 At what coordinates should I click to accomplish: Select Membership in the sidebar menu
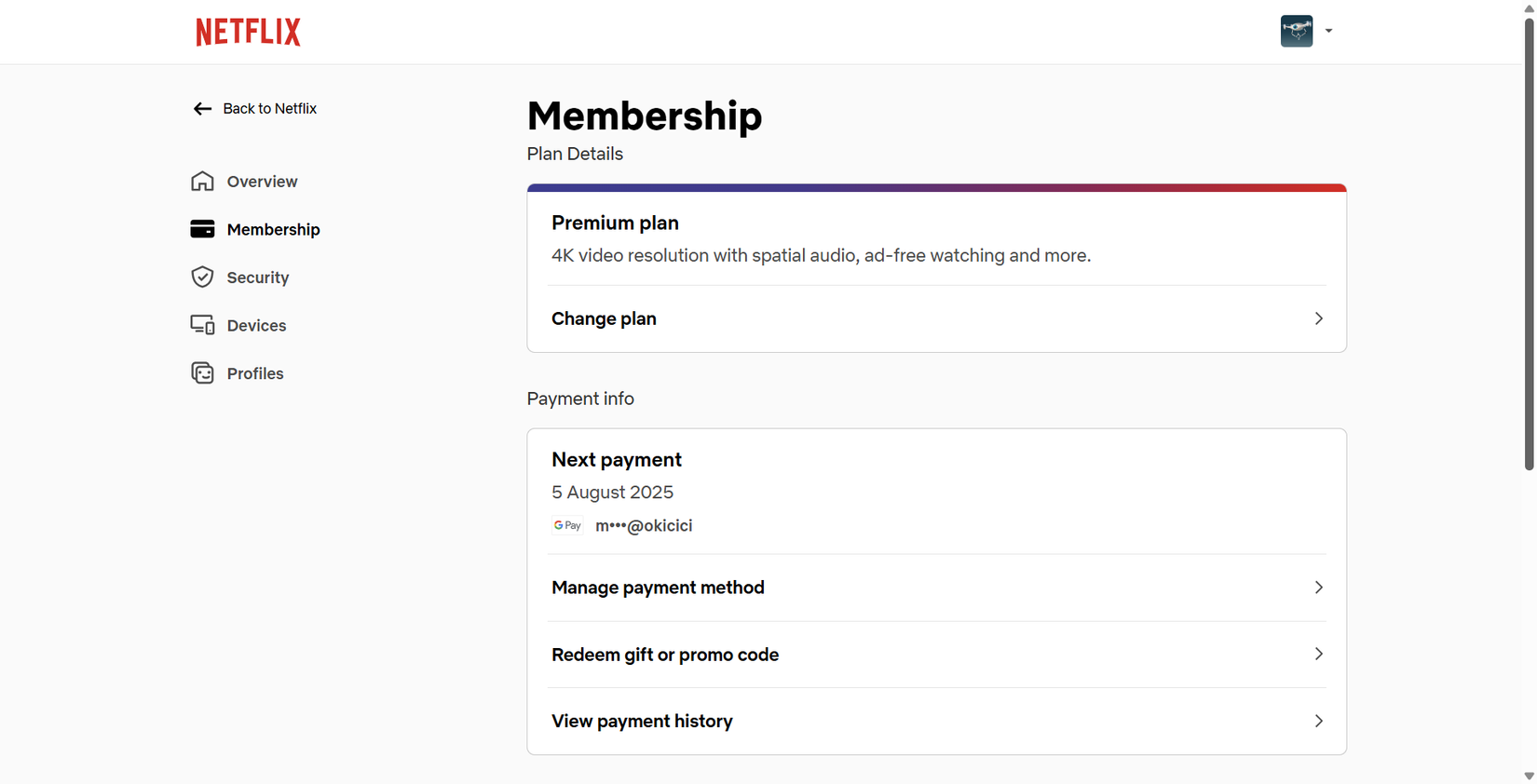[x=273, y=228]
